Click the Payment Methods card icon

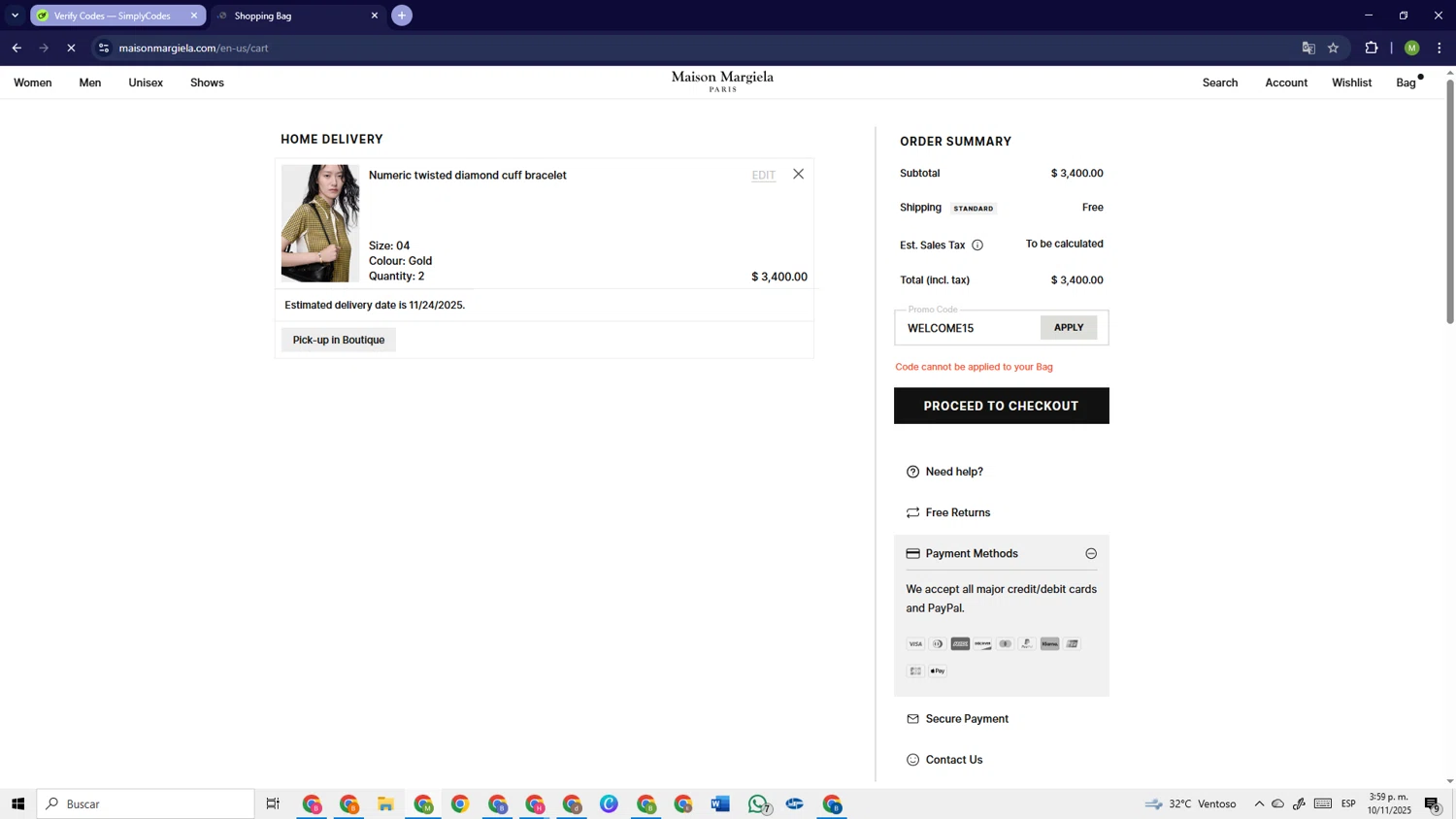coord(912,554)
